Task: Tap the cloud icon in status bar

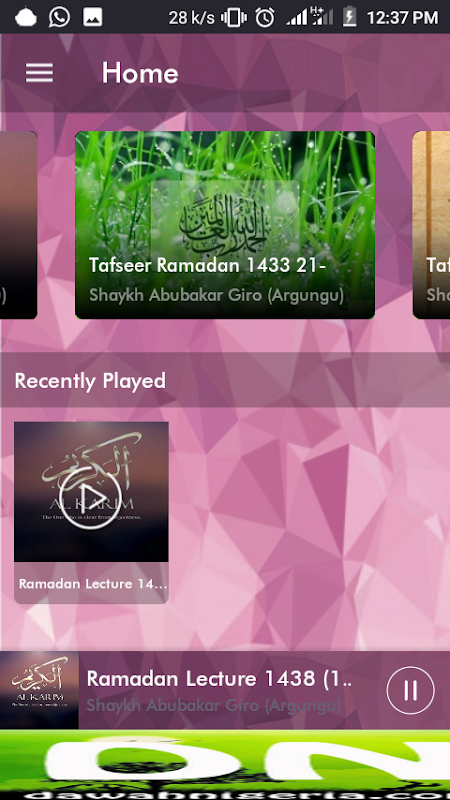Action: pos(26,17)
